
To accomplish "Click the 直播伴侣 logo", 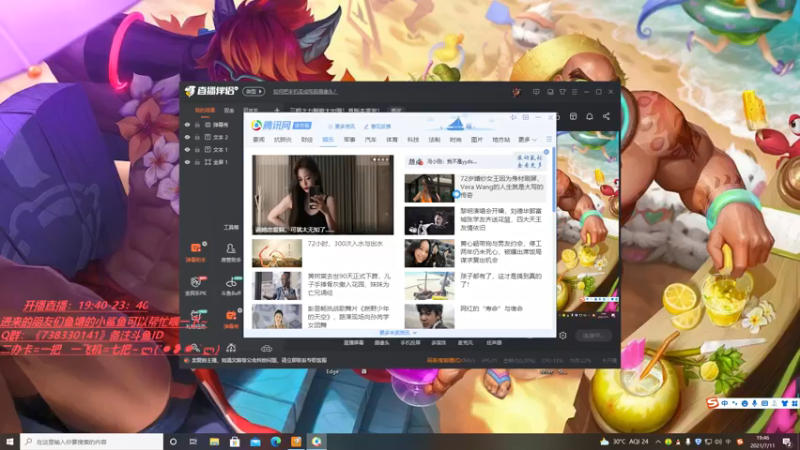I will pyautogui.click(x=211, y=91).
